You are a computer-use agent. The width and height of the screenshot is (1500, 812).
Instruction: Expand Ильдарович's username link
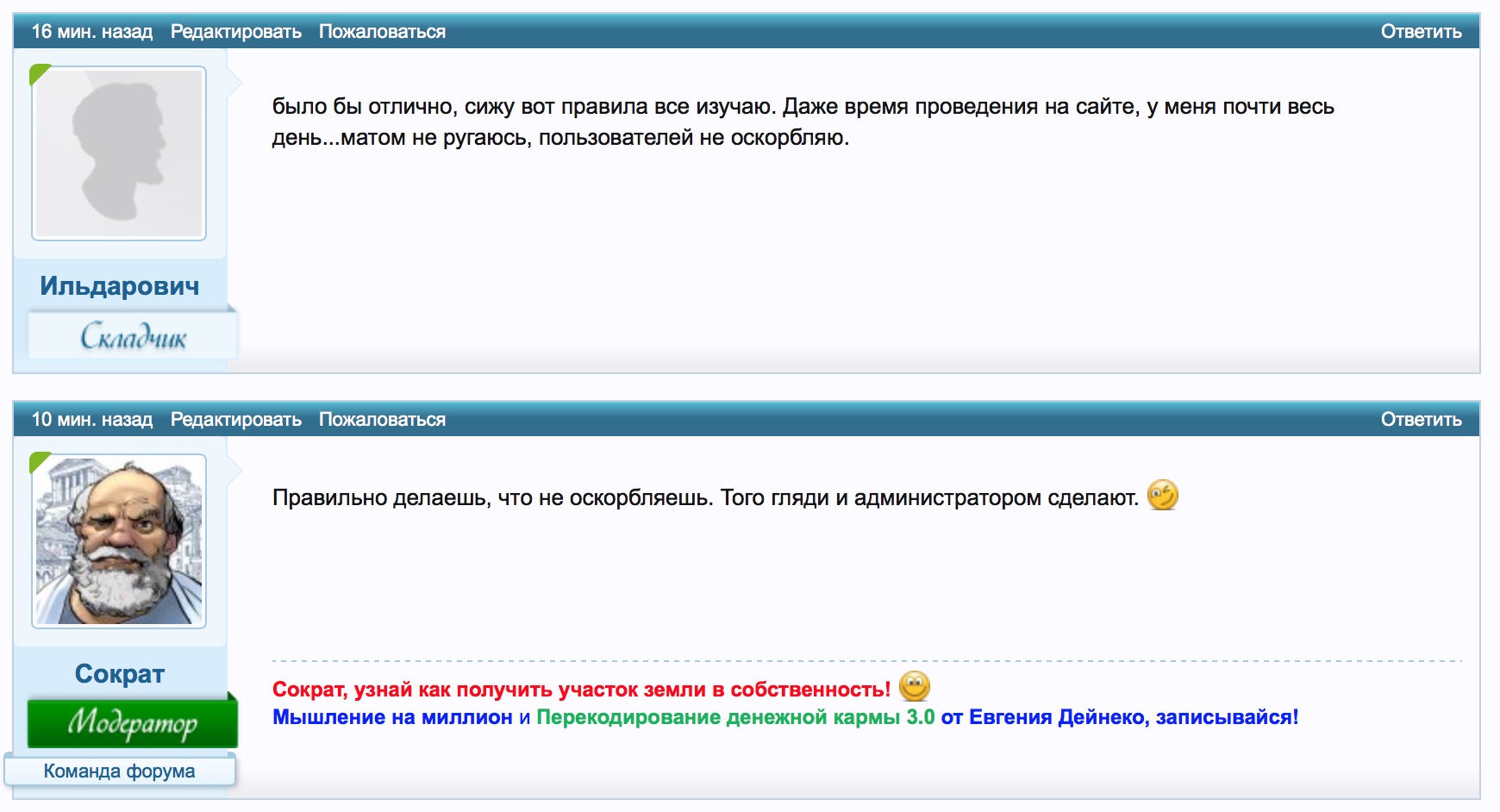click(120, 284)
